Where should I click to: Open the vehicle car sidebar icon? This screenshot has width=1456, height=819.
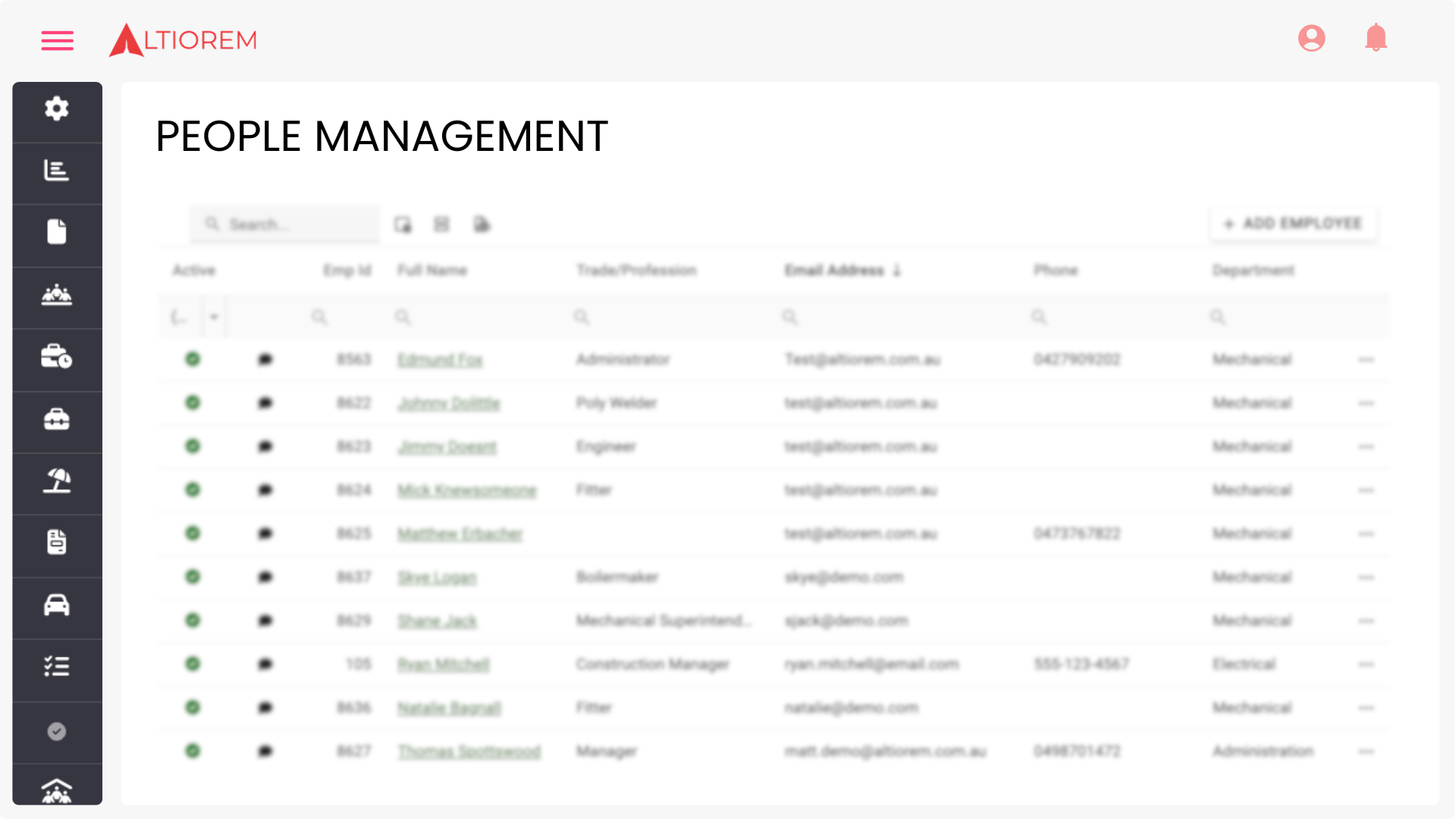pos(57,605)
